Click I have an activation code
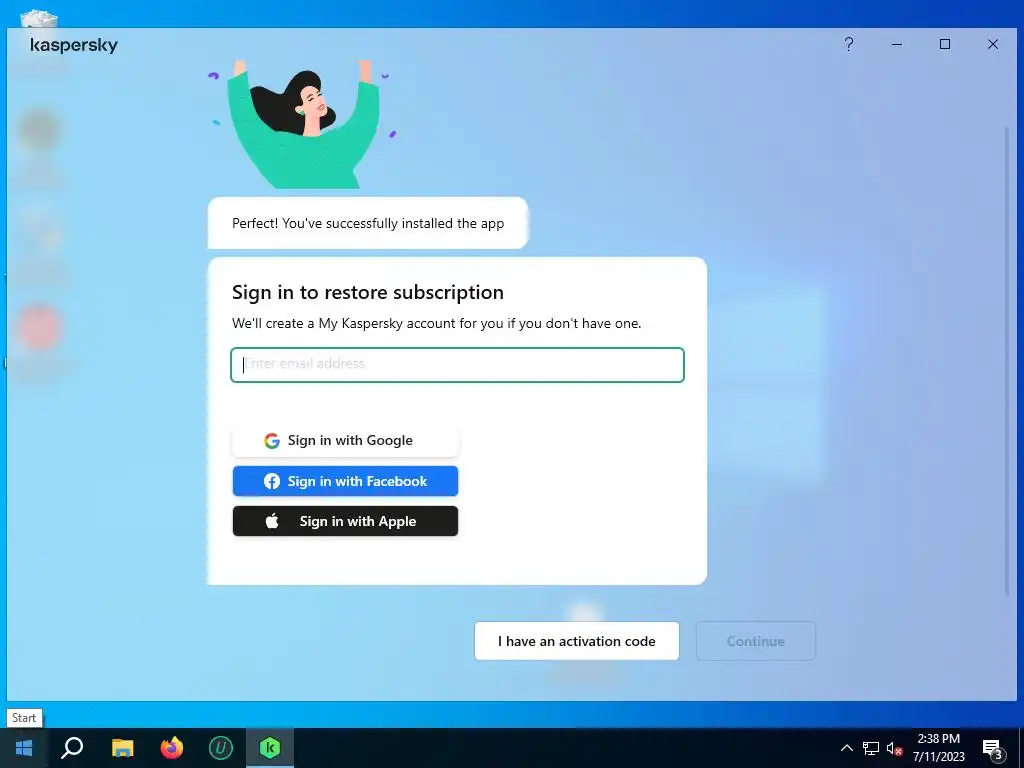This screenshot has height=768, width=1024. pyautogui.click(x=577, y=641)
